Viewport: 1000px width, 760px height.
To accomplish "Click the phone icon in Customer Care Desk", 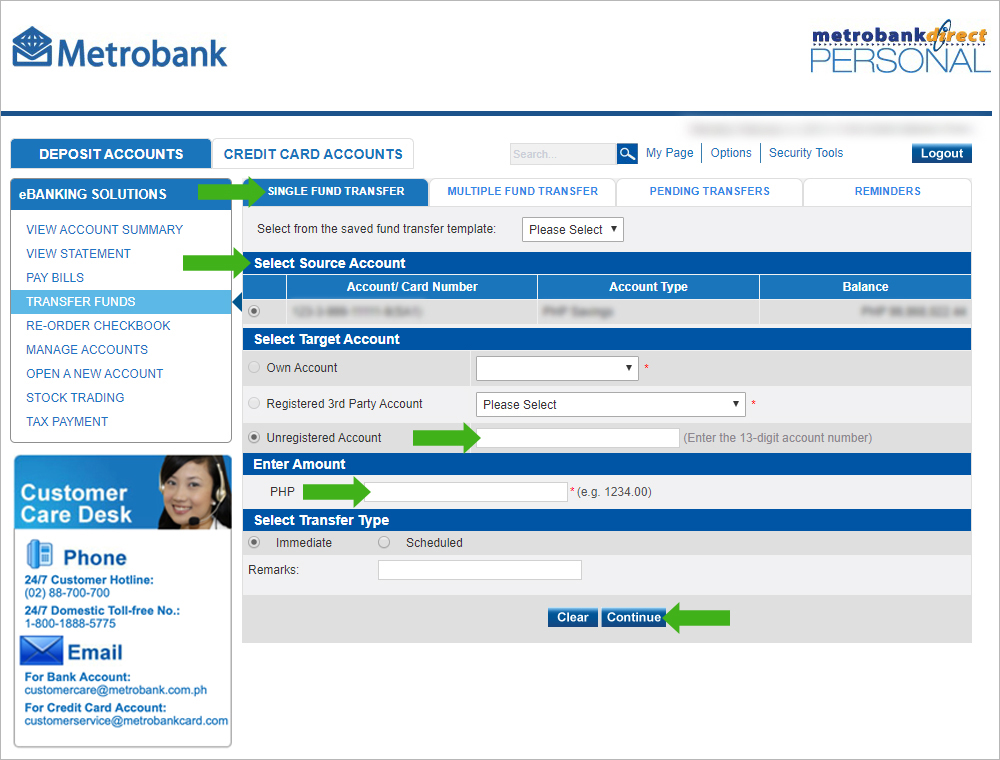I will (40, 553).
